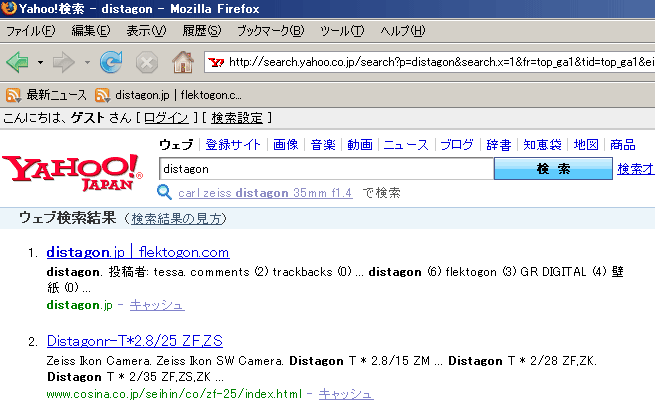Image resolution: width=655 pixels, height=413 pixels.
Task: Switch to 動画 search tab
Action: pos(360,144)
